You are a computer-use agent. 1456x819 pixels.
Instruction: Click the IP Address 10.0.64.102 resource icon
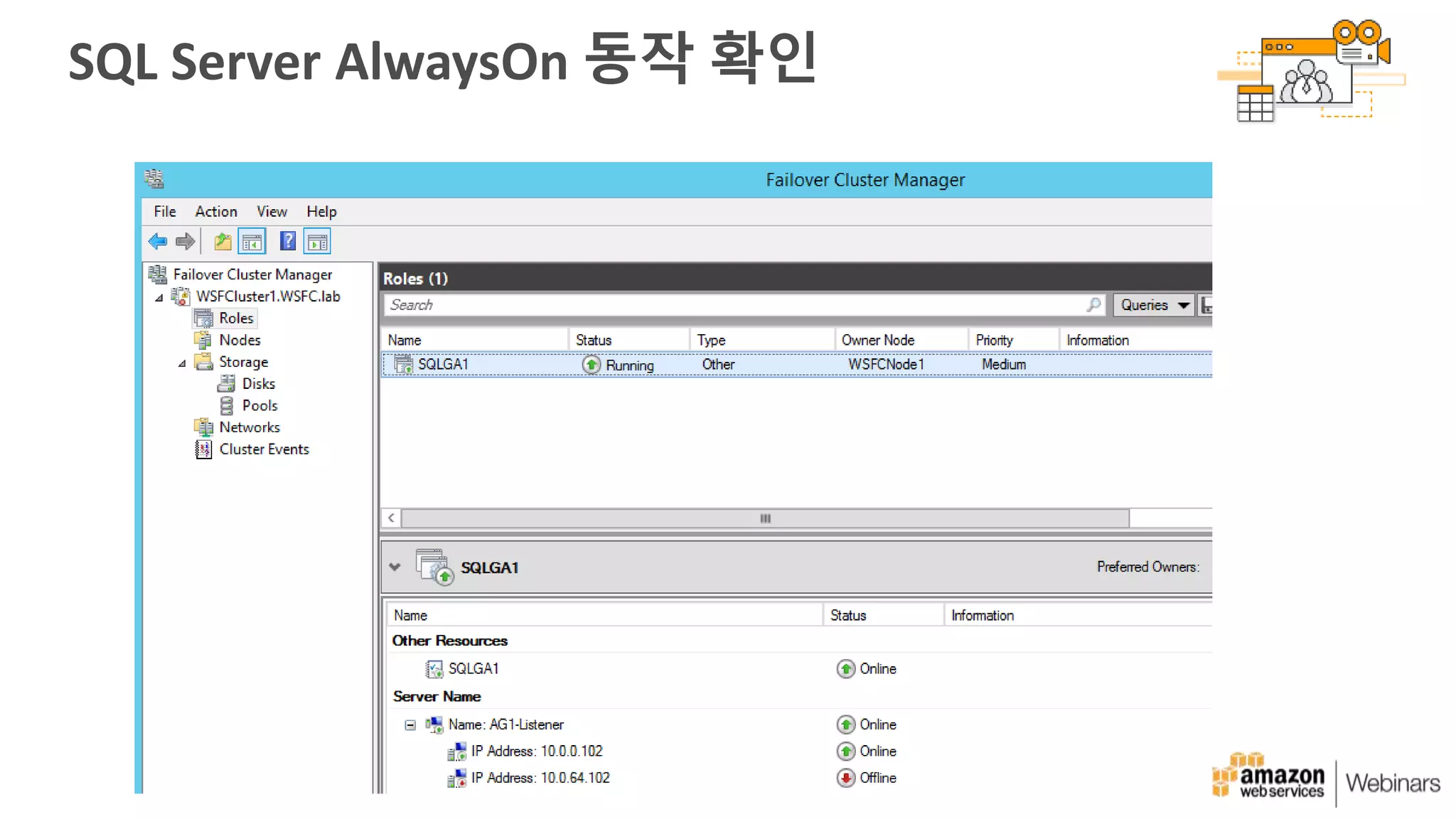[x=456, y=778]
